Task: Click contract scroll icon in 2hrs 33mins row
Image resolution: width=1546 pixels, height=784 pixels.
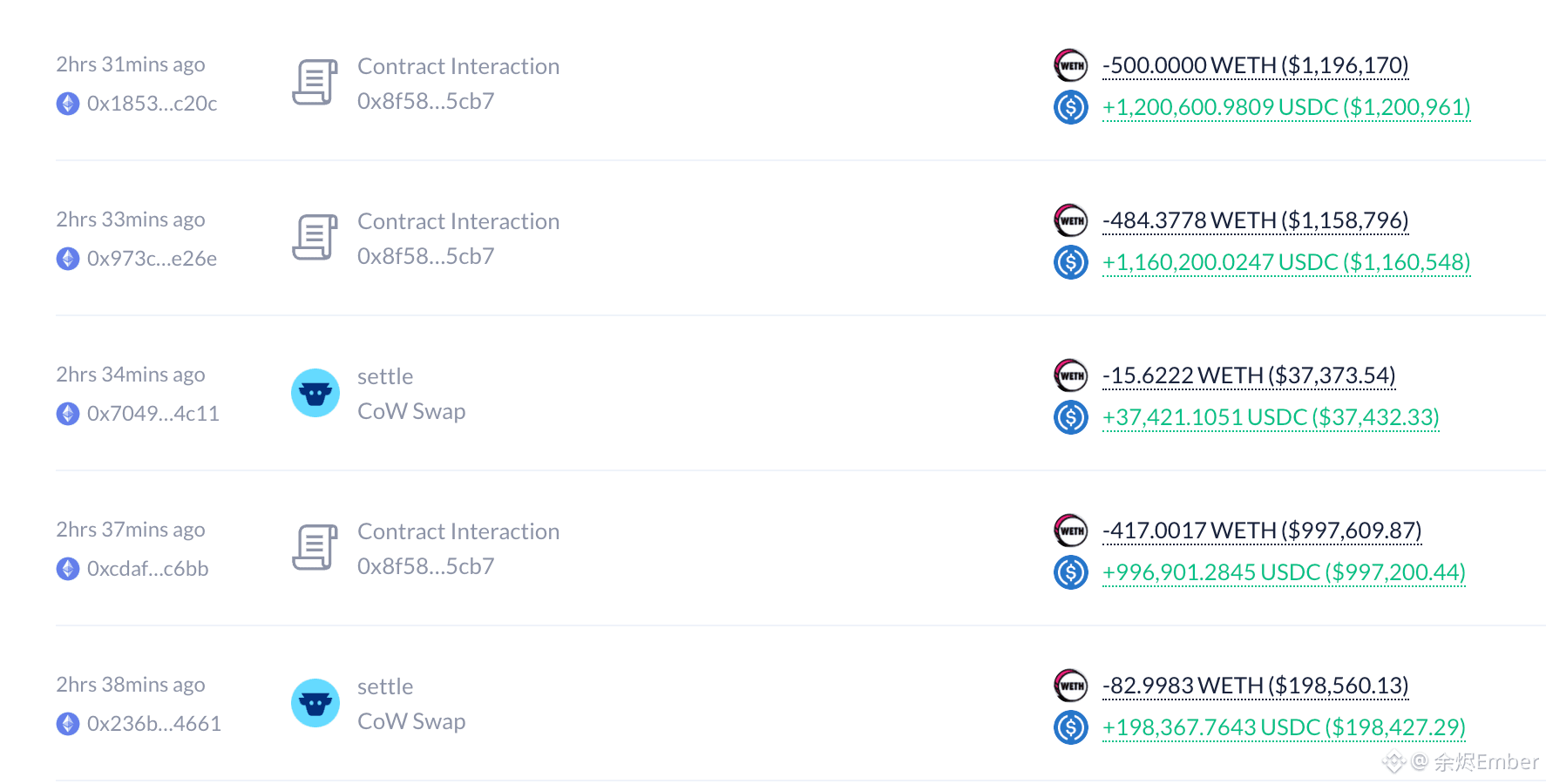Action: click(x=315, y=238)
